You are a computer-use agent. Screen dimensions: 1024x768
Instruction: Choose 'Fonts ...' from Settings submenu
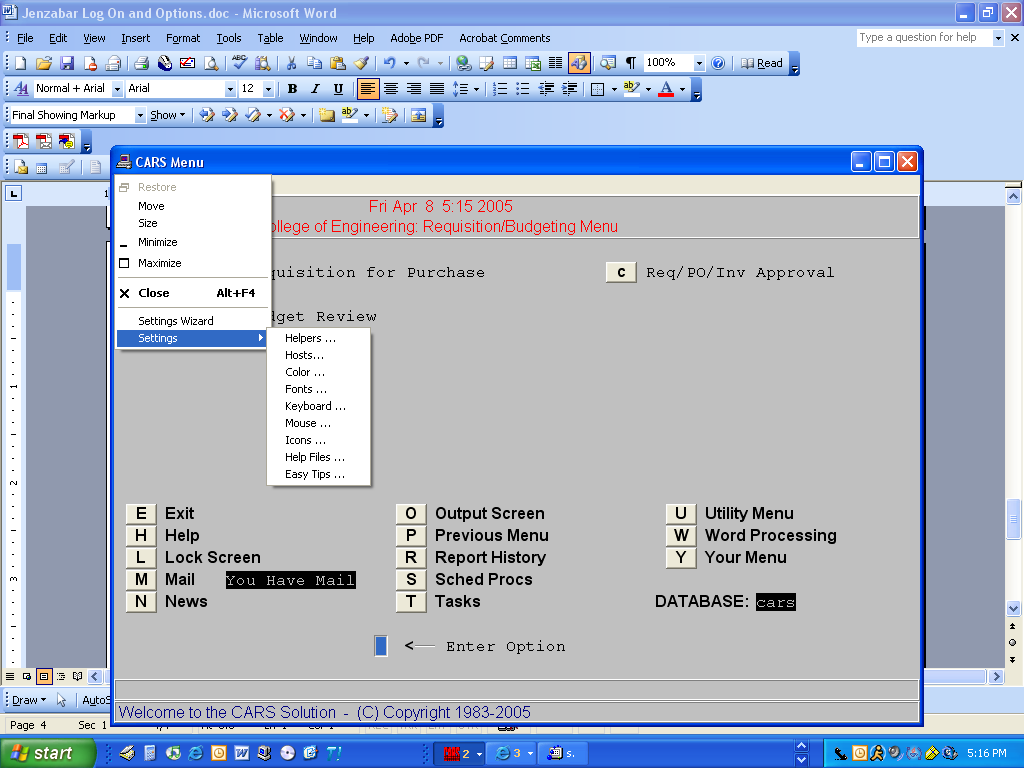[306, 389]
